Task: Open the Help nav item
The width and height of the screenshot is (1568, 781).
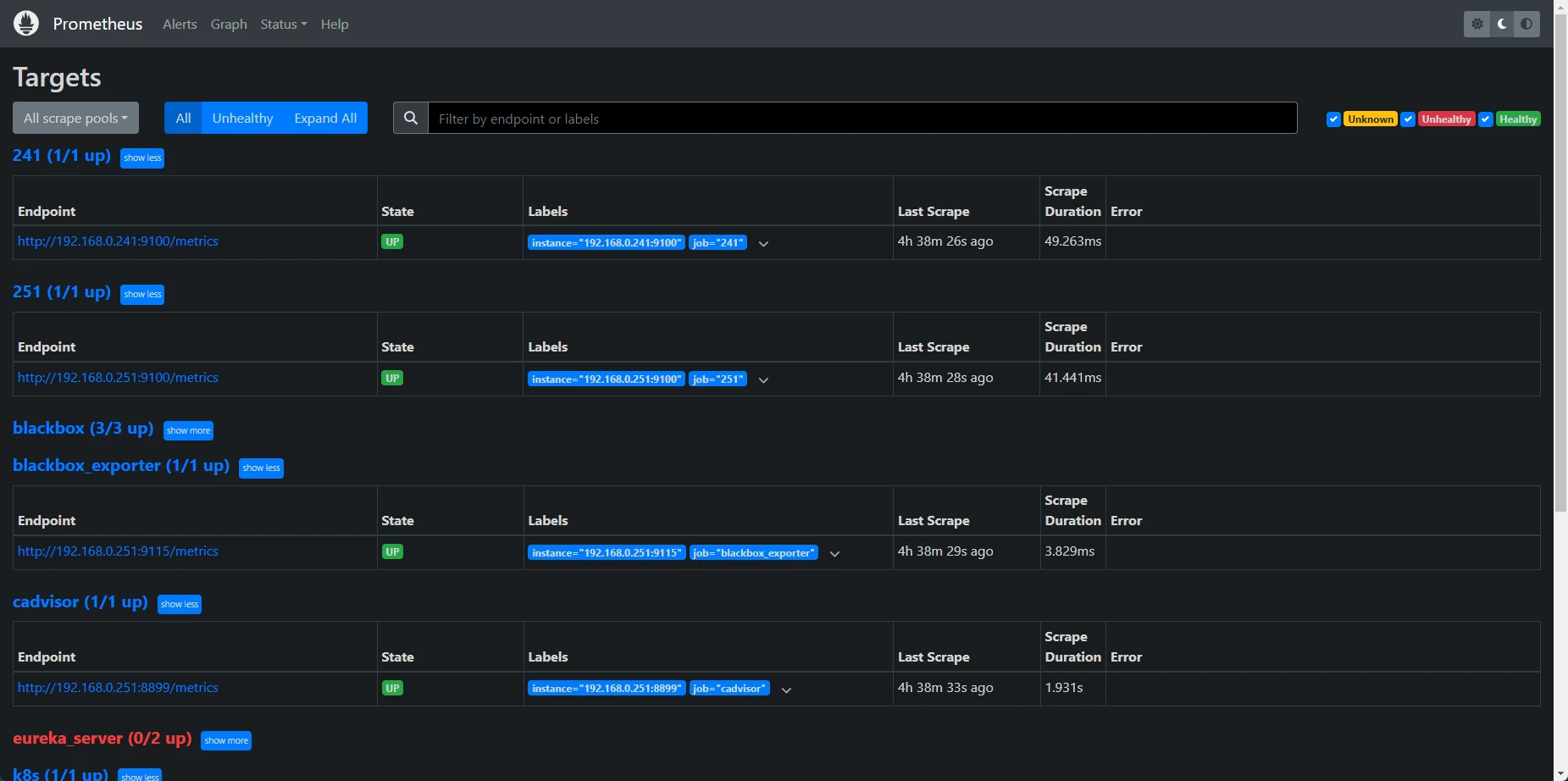Action: click(335, 24)
